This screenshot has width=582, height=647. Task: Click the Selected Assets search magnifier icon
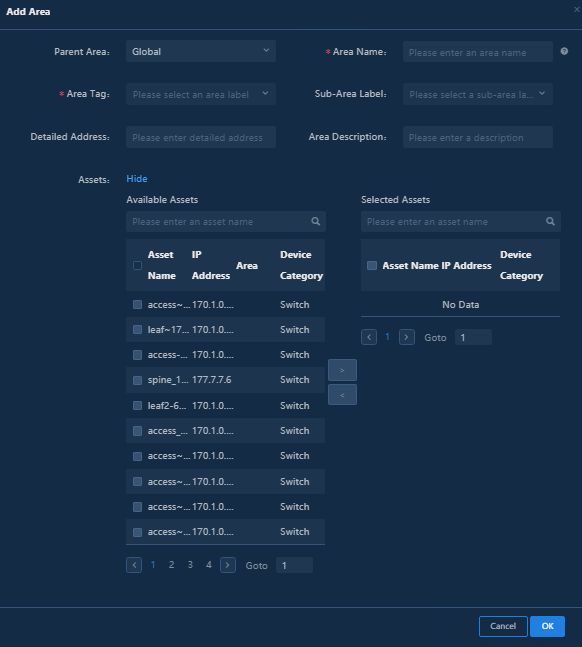coord(550,222)
